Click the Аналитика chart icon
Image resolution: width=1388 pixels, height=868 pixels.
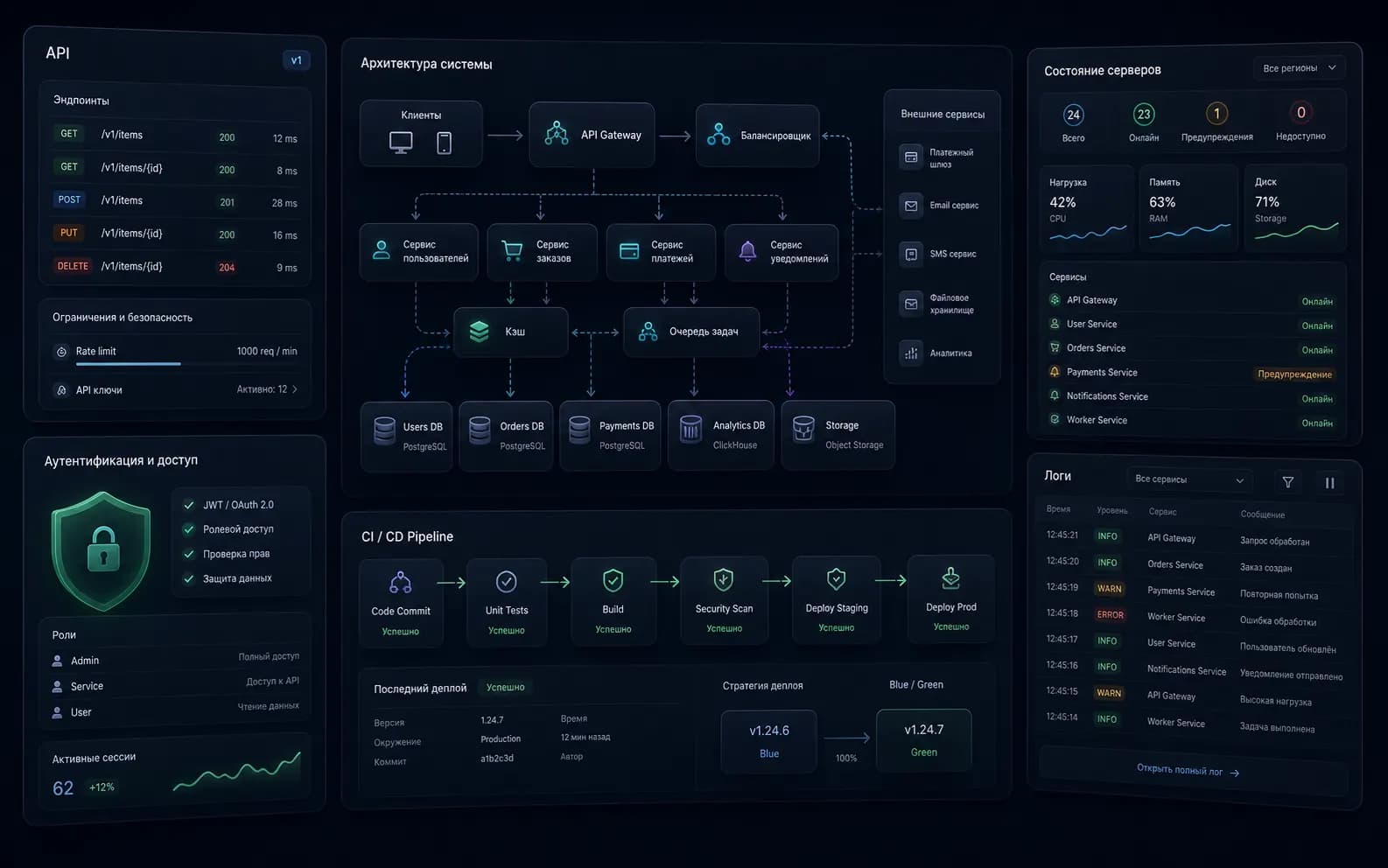click(911, 353)
